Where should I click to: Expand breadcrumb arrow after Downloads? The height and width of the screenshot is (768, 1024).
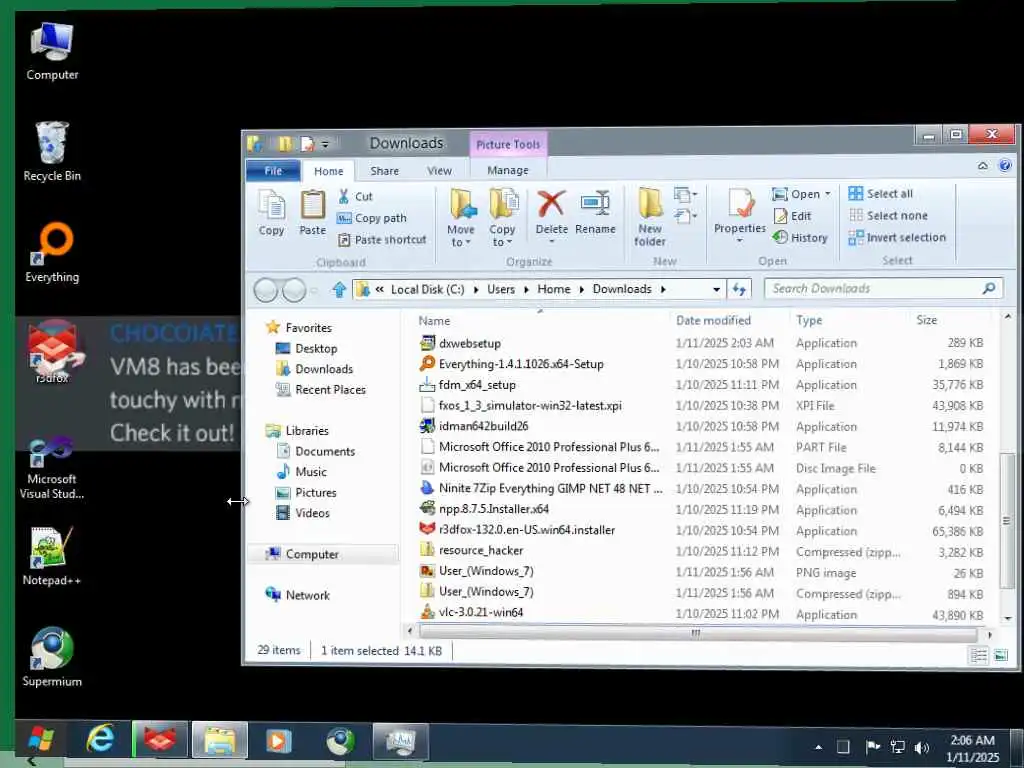pos(664,289)
